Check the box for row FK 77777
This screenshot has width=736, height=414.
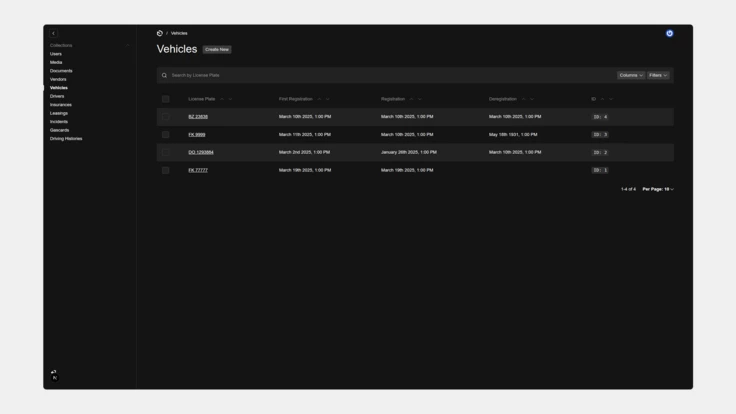pos(166,170)
